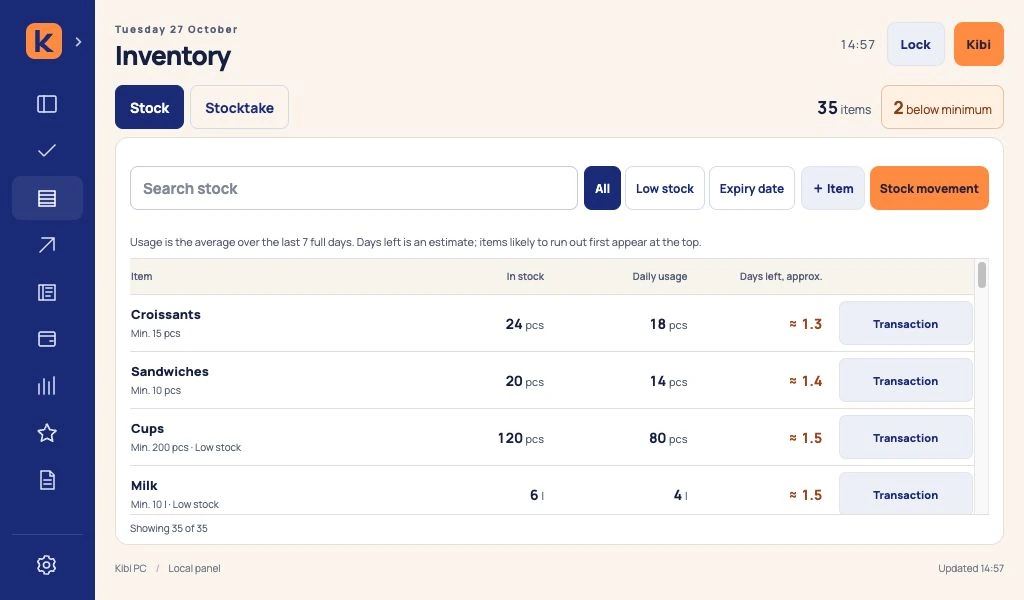Click the Local panel breadcrumb

click(x=195, y=569)
